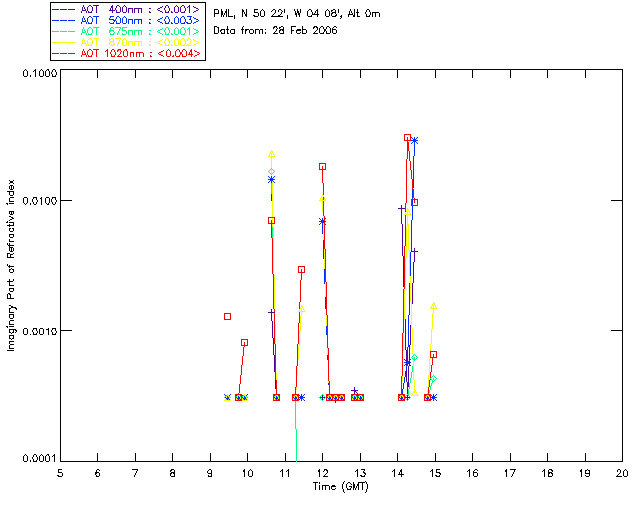Click the blue dashed line sample in legend
640x512 pixels.
(64, 20)
